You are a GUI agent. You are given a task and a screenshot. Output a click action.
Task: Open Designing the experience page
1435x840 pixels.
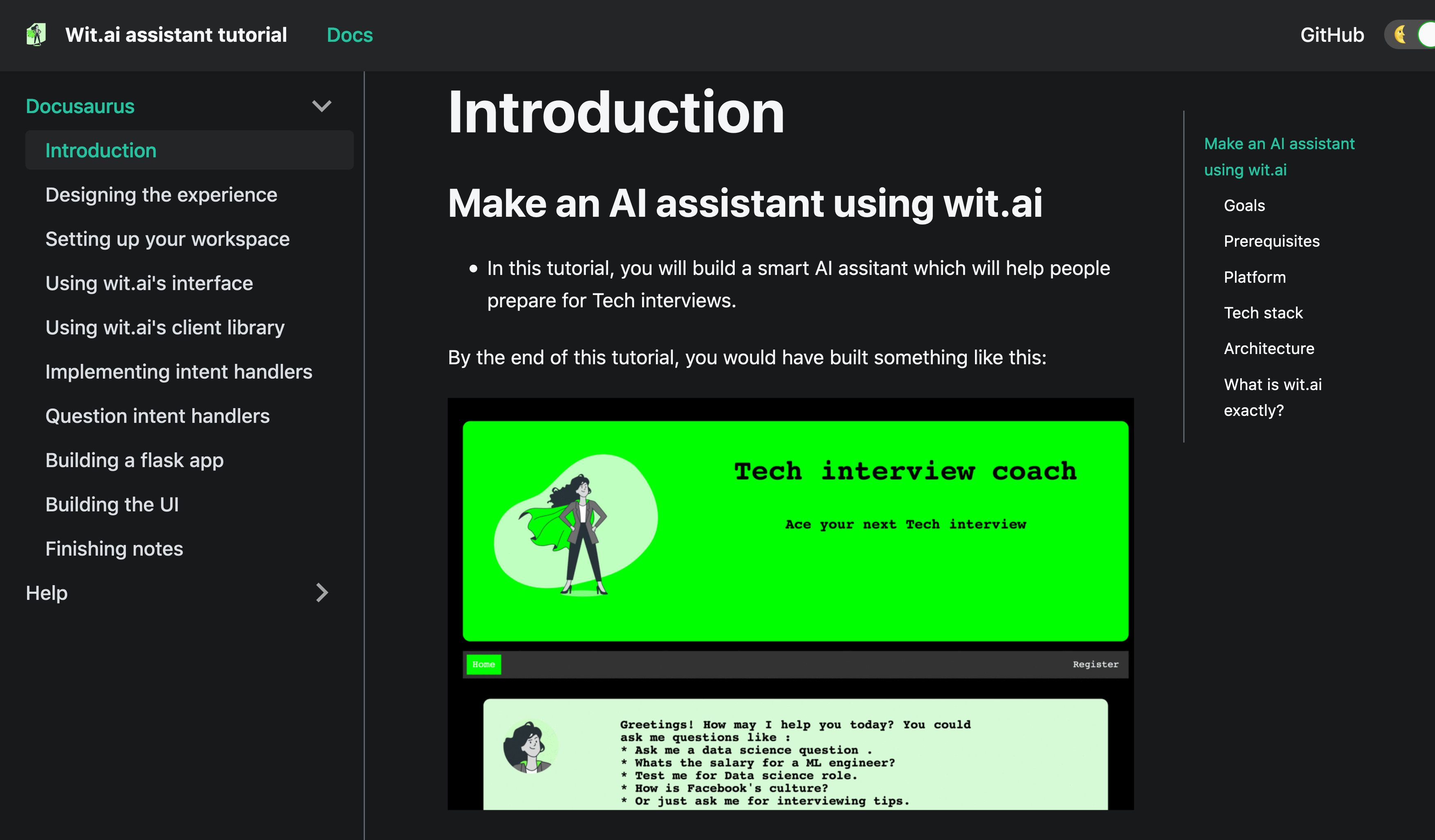tap(161, 195)
